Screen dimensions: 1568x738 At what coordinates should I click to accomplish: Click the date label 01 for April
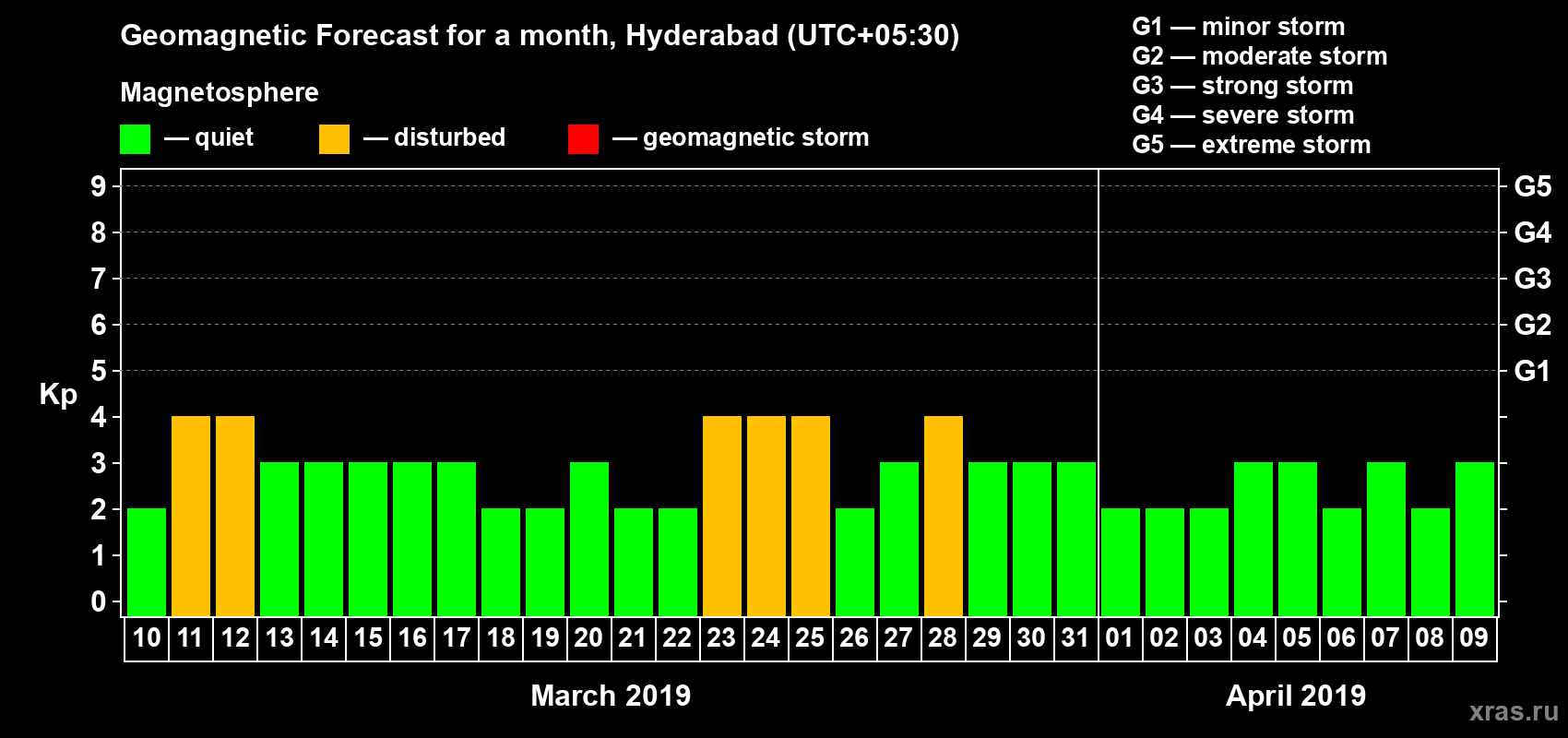point(1120,638)
